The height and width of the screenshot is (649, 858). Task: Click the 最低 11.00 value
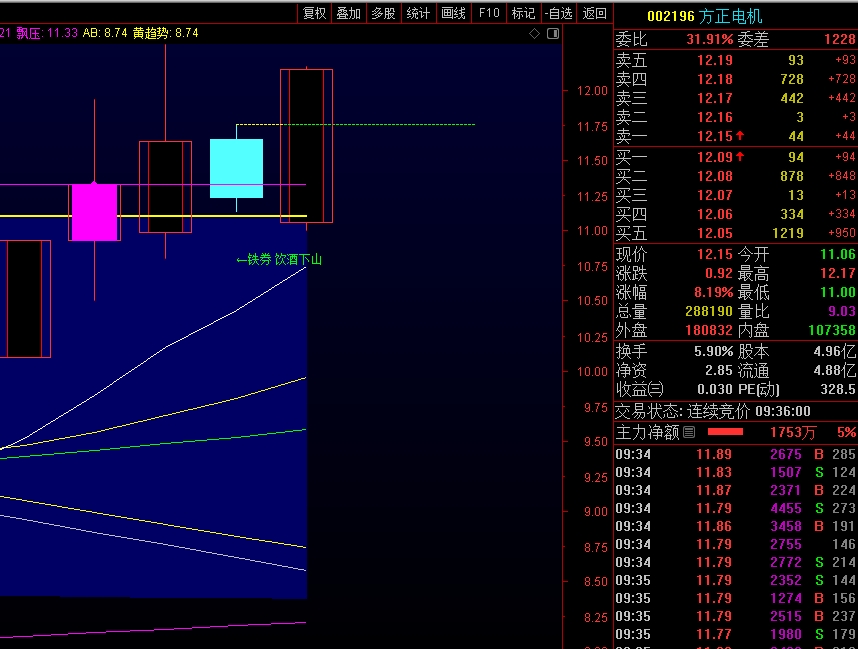[x=838, y=292]
